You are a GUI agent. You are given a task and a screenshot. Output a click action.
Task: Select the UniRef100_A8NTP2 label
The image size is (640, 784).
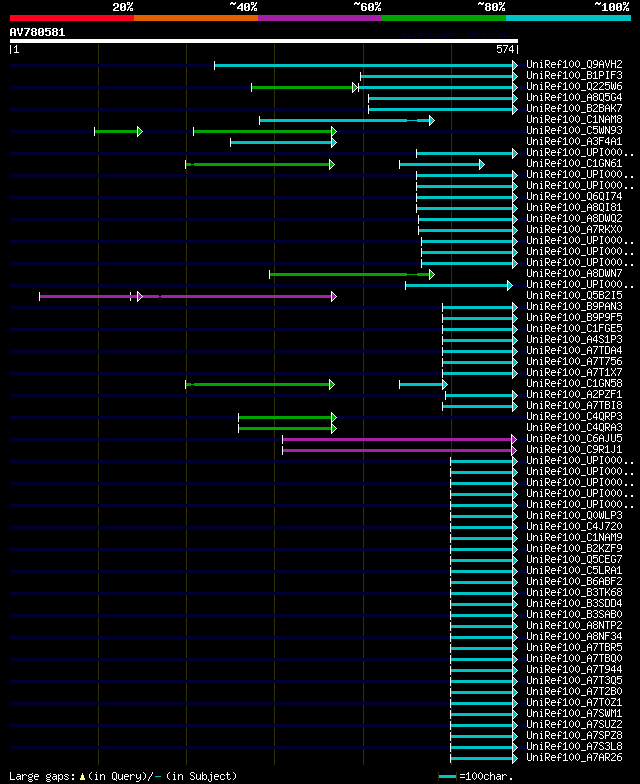click(x=574, y=625)
